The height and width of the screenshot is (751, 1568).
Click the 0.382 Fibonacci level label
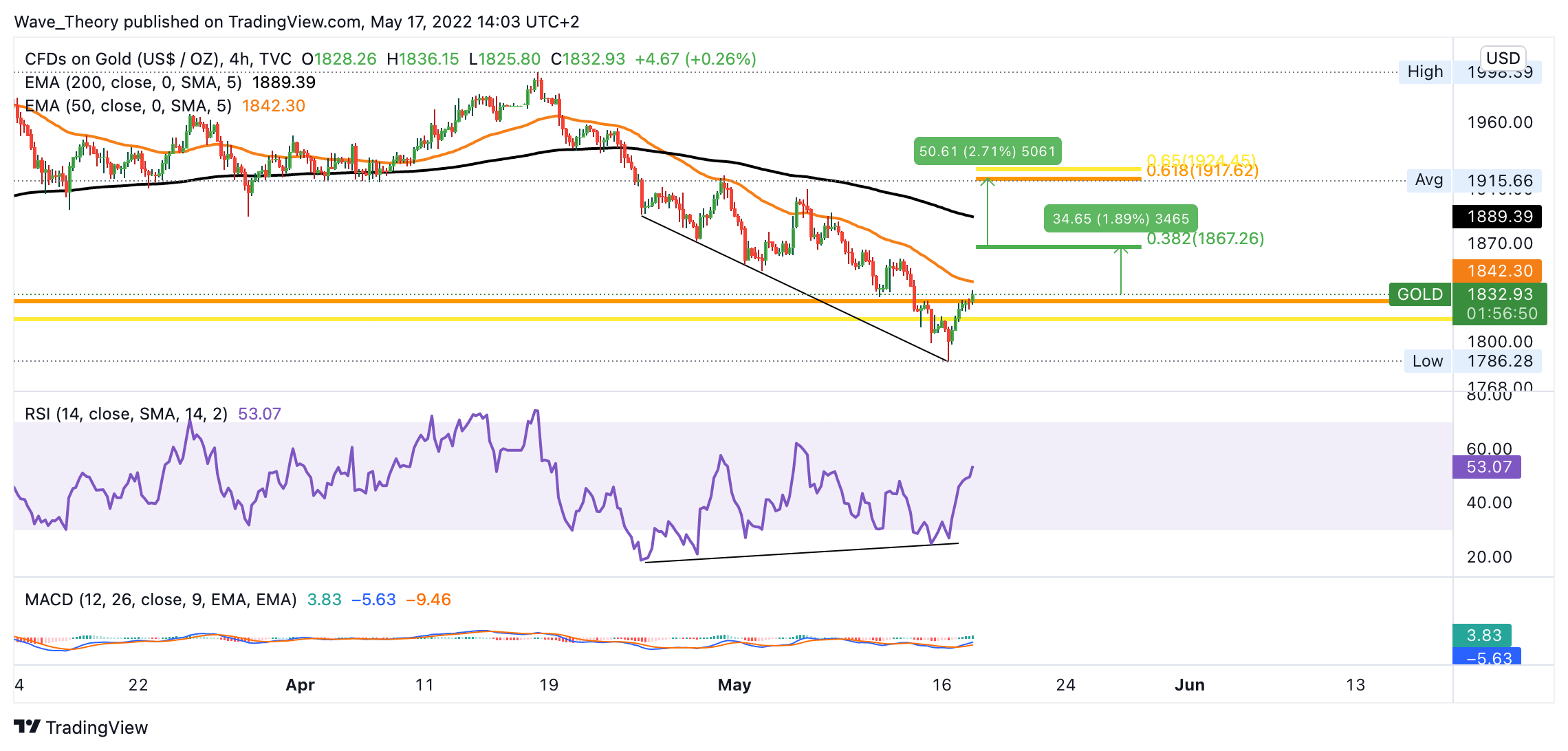tap(1205, 239)
